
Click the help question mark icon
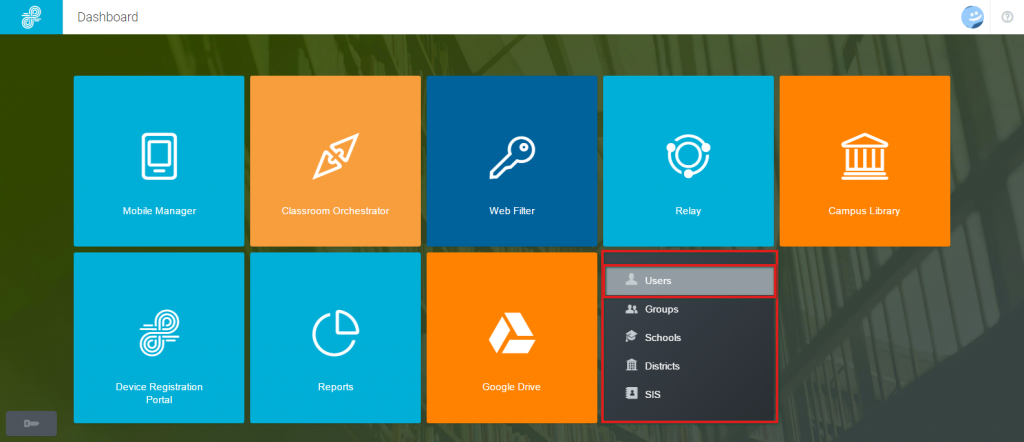coord(1007,17)
